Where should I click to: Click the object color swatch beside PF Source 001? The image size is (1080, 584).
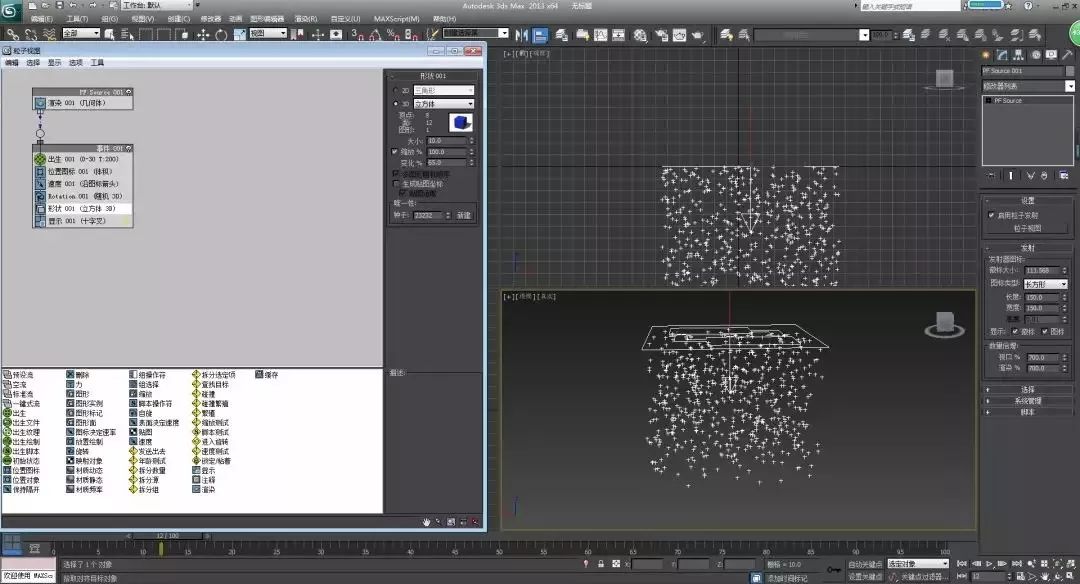point(1070,71)
